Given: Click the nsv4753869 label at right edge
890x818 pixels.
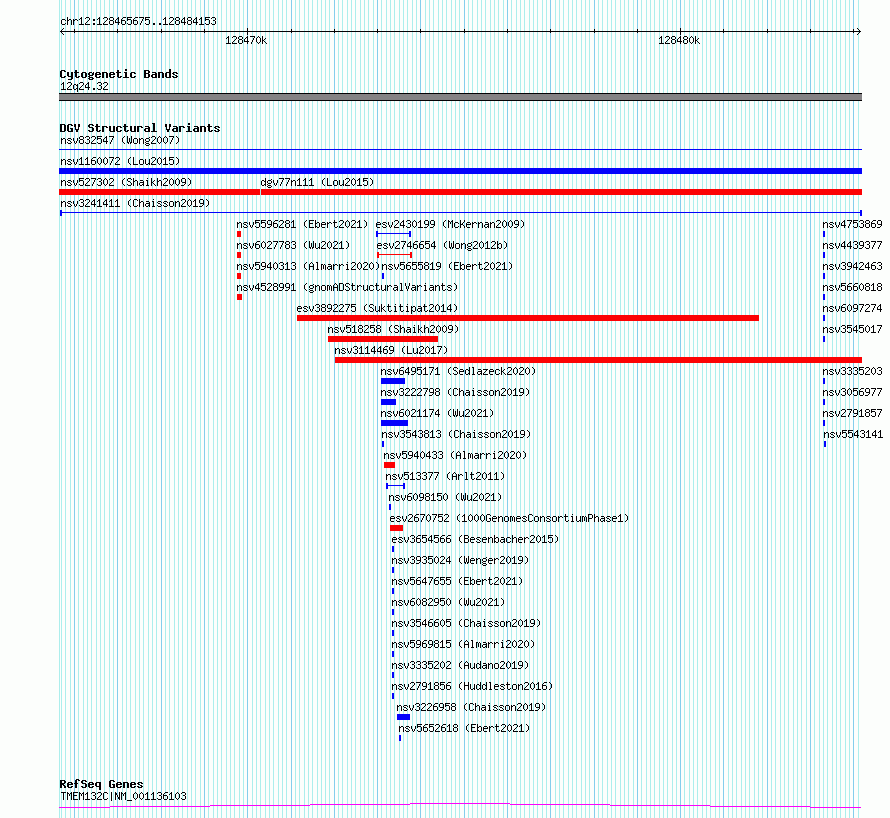Looking at the screenshot, I should click(x=853, y=224).
